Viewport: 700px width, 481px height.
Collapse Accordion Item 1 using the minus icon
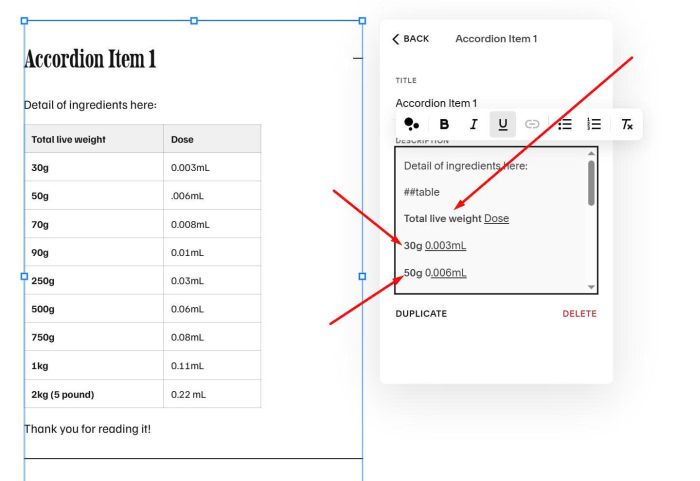(x=357, y=58)
